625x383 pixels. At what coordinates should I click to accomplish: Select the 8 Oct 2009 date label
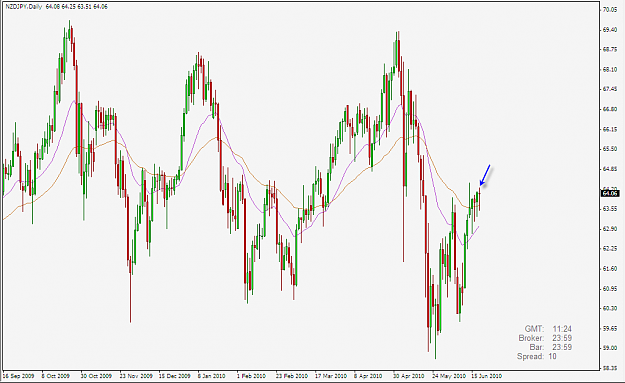[56, 376]
